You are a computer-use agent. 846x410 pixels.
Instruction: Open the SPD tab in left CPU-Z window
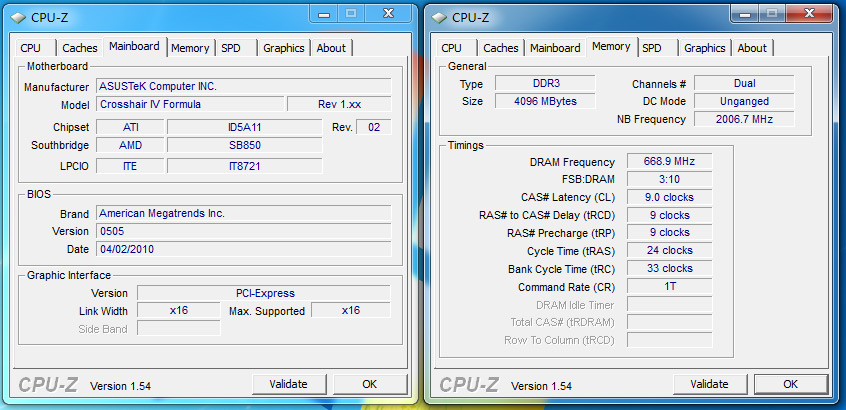click(236, 48)
